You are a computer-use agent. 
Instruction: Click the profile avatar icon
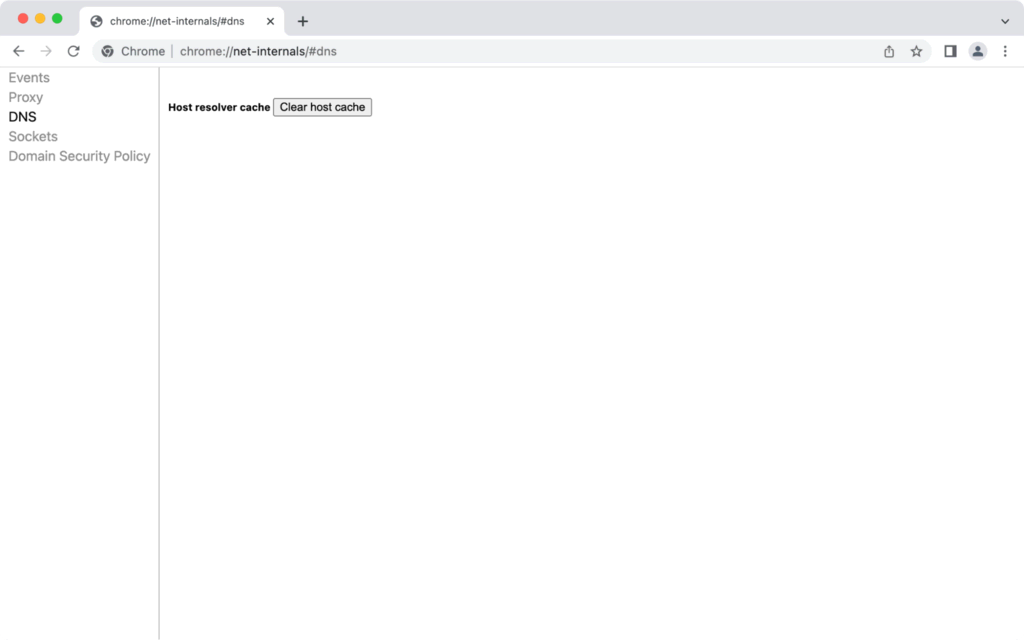(977, 50)
